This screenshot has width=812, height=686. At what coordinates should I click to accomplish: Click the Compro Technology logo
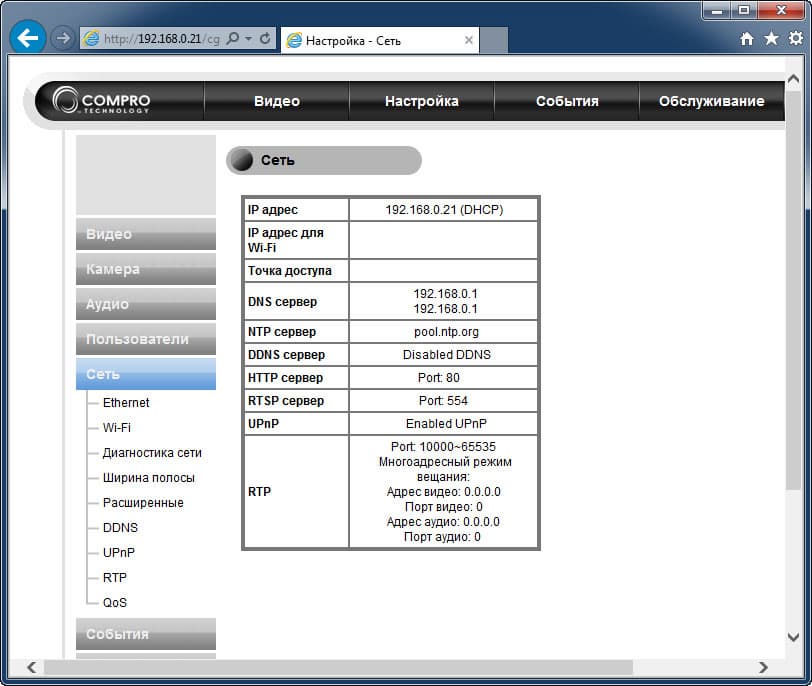[x=102, y=100]
